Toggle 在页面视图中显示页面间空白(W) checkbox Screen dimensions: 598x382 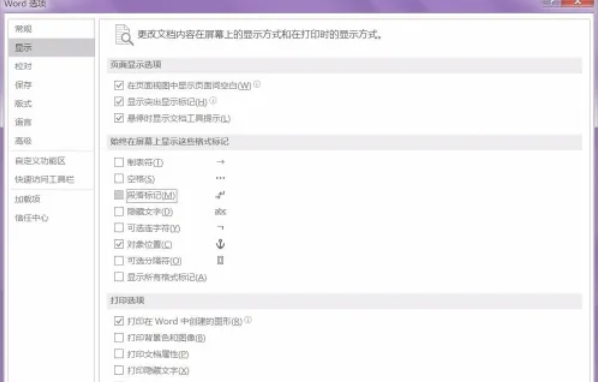pyautogui.click(x=119, y=85)
